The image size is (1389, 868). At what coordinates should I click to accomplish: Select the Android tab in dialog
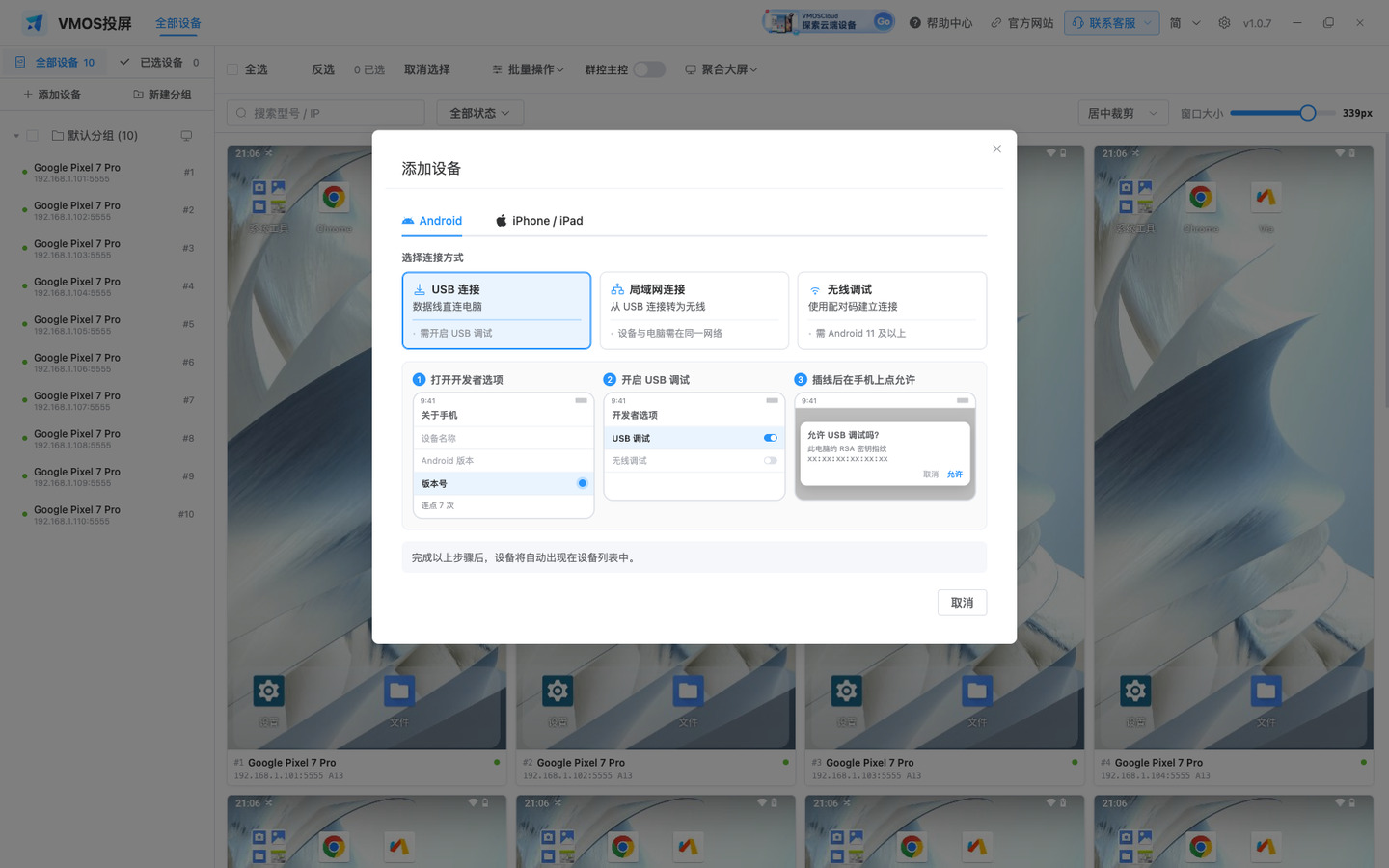[432, 221]
